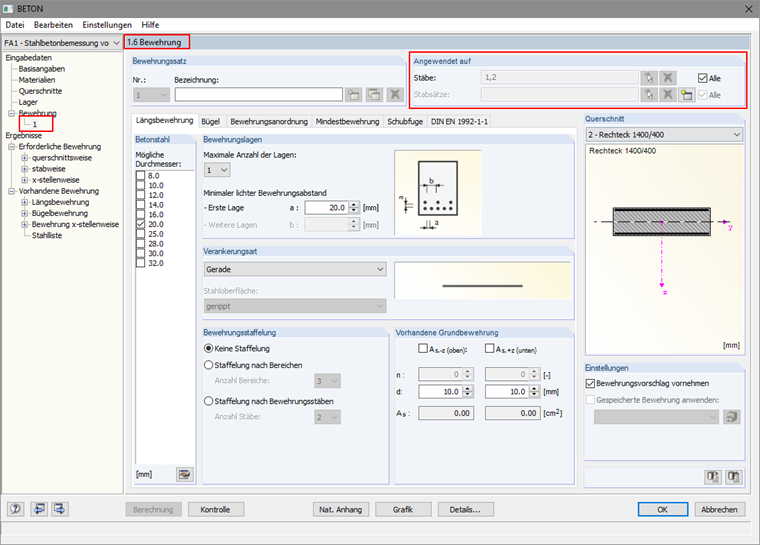
Task: Confirm with the OK button
Action: (x=663, y=509)
